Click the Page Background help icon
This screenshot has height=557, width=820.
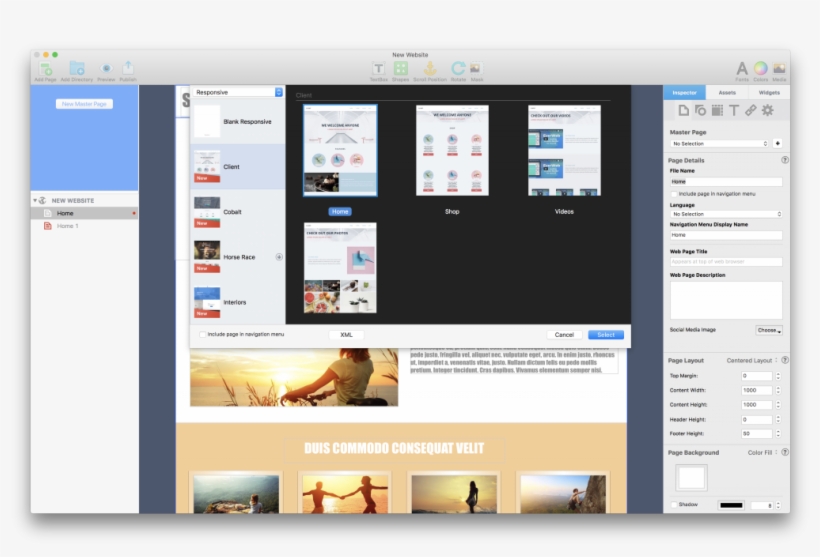(785, 452)
